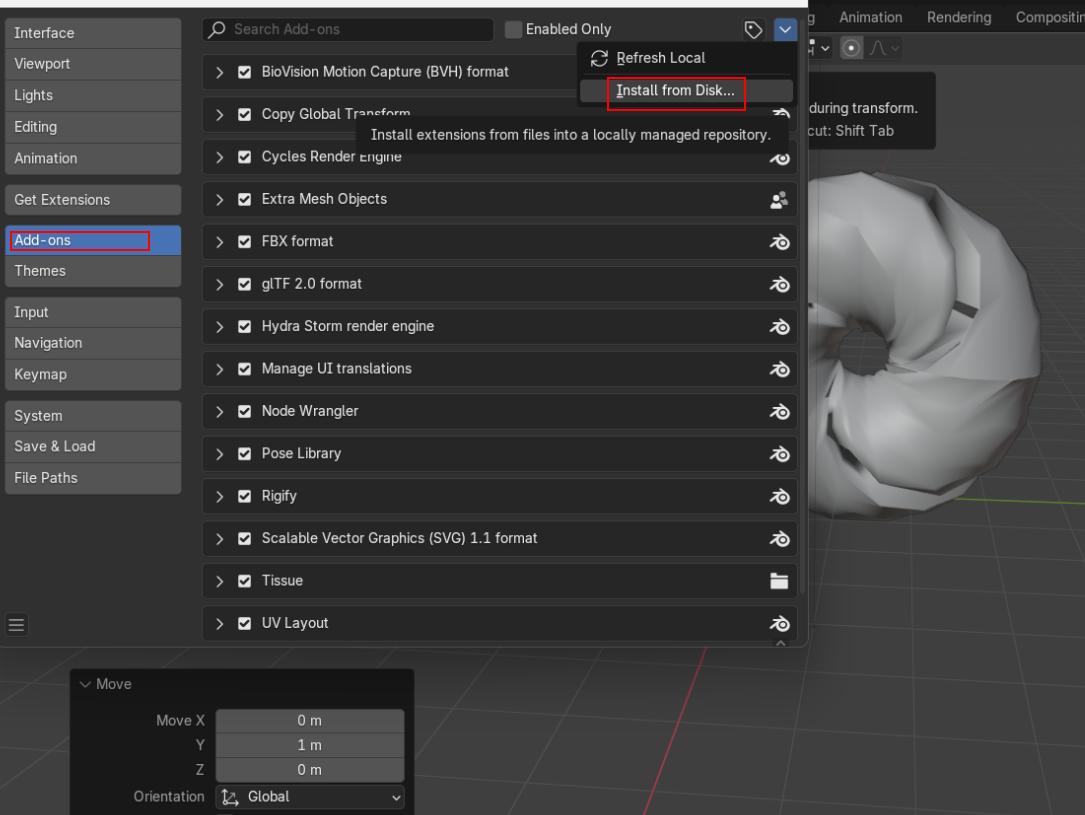This screenshot has width=1085, height=815.
Task: Open File Paths preferences
Action: click(93, 478)
